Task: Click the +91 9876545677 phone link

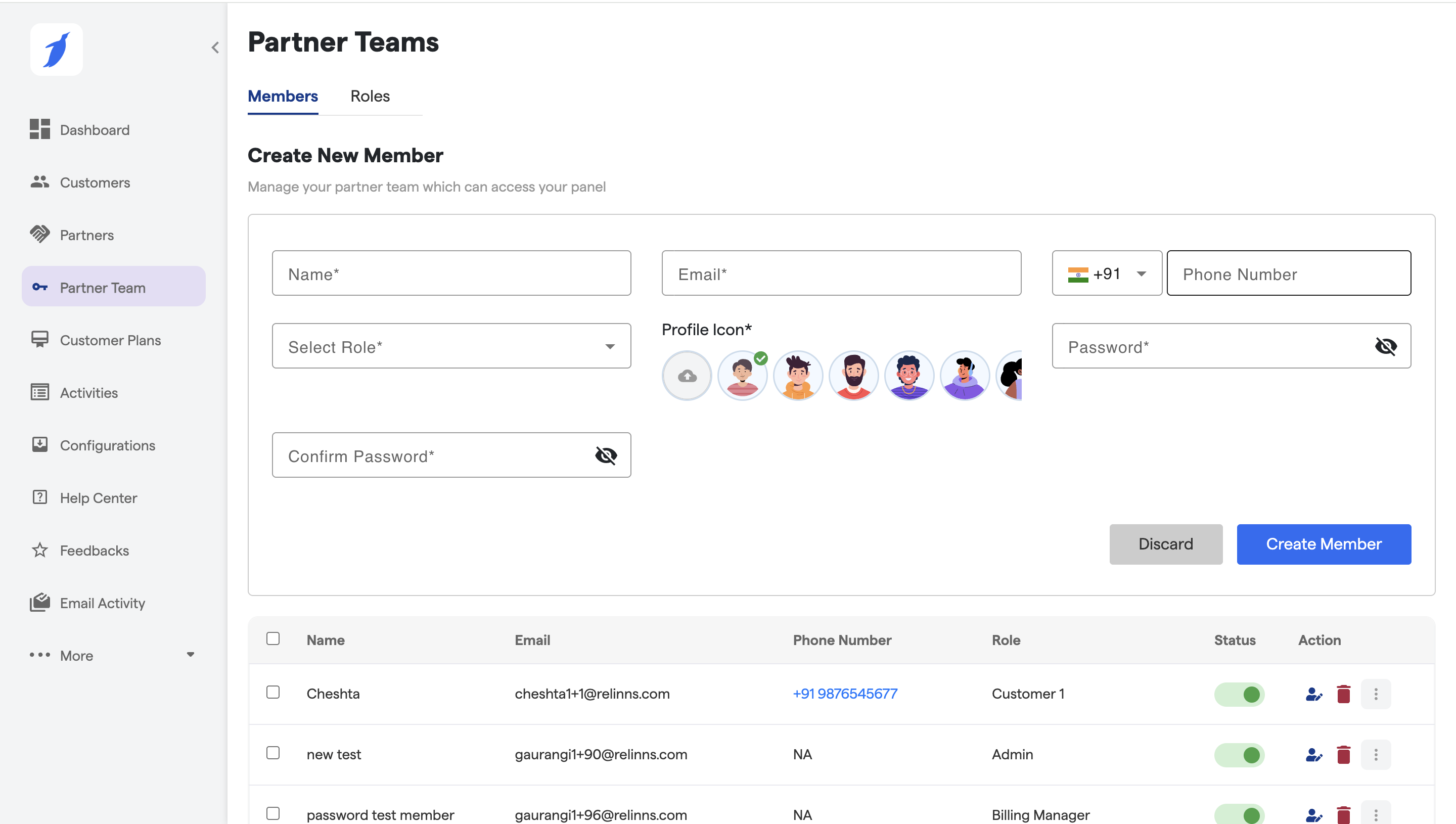Action: pyautogui.click(x=845, y=694)
